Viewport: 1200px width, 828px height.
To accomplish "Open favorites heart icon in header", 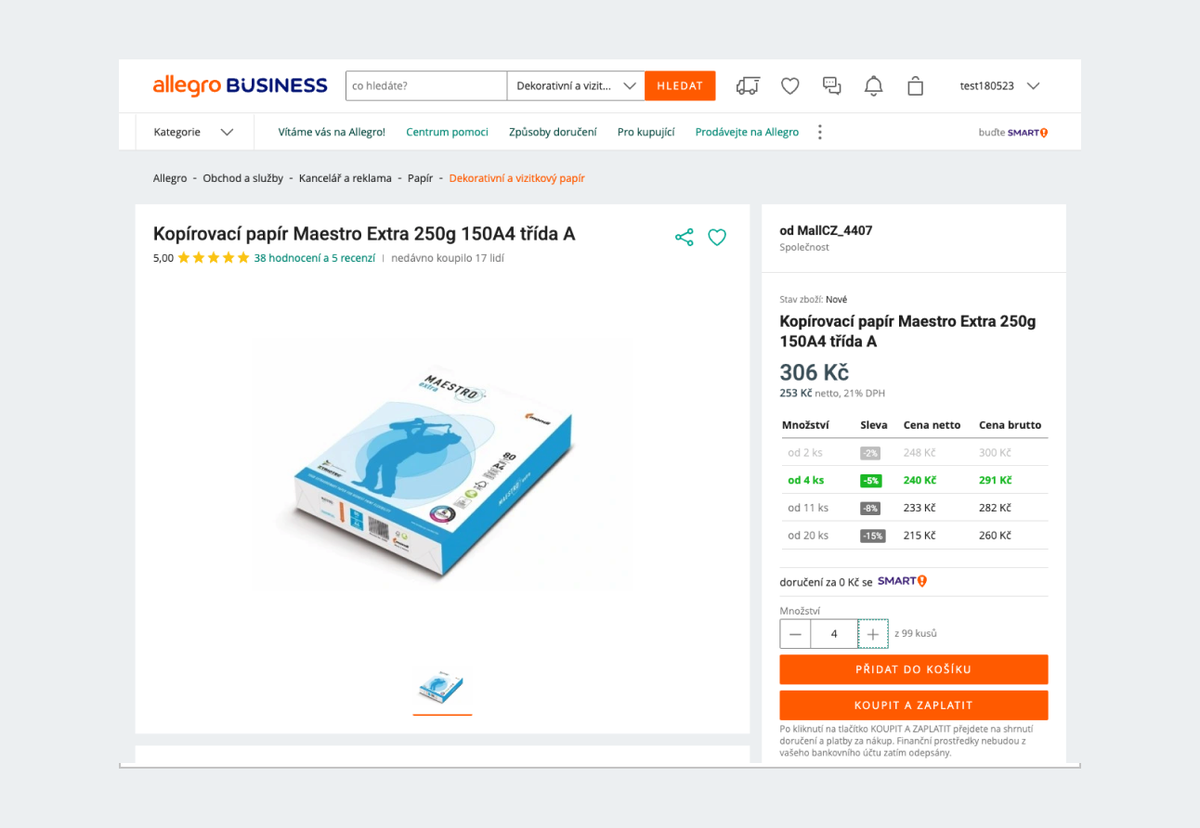I will pos(790,86).
